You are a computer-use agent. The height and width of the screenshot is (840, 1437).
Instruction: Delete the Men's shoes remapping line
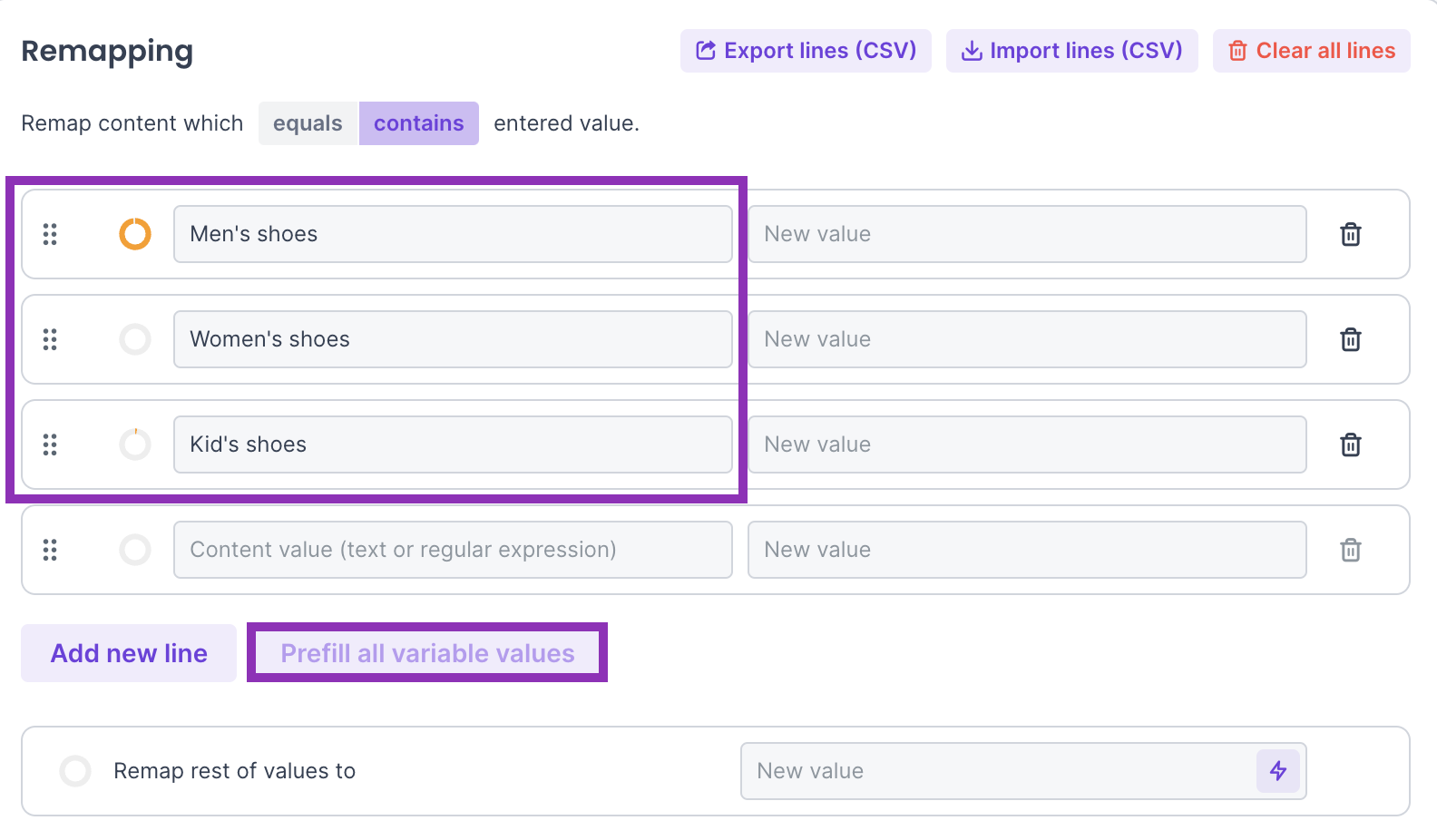click(x=1351, y=234)
